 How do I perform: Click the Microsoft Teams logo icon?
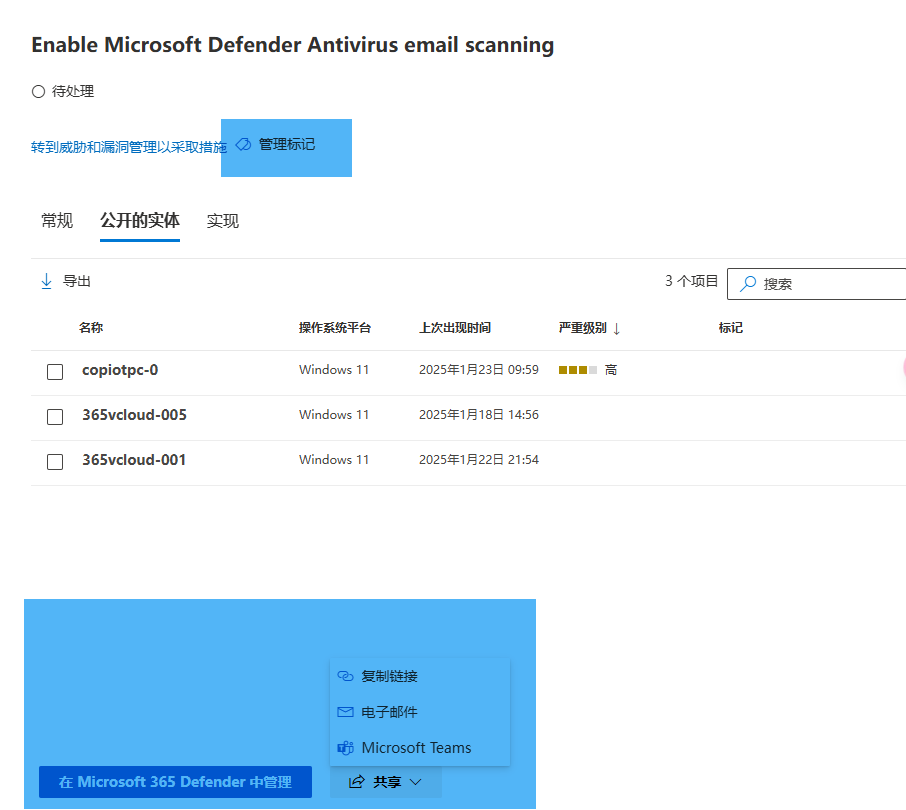coord(345,748)
